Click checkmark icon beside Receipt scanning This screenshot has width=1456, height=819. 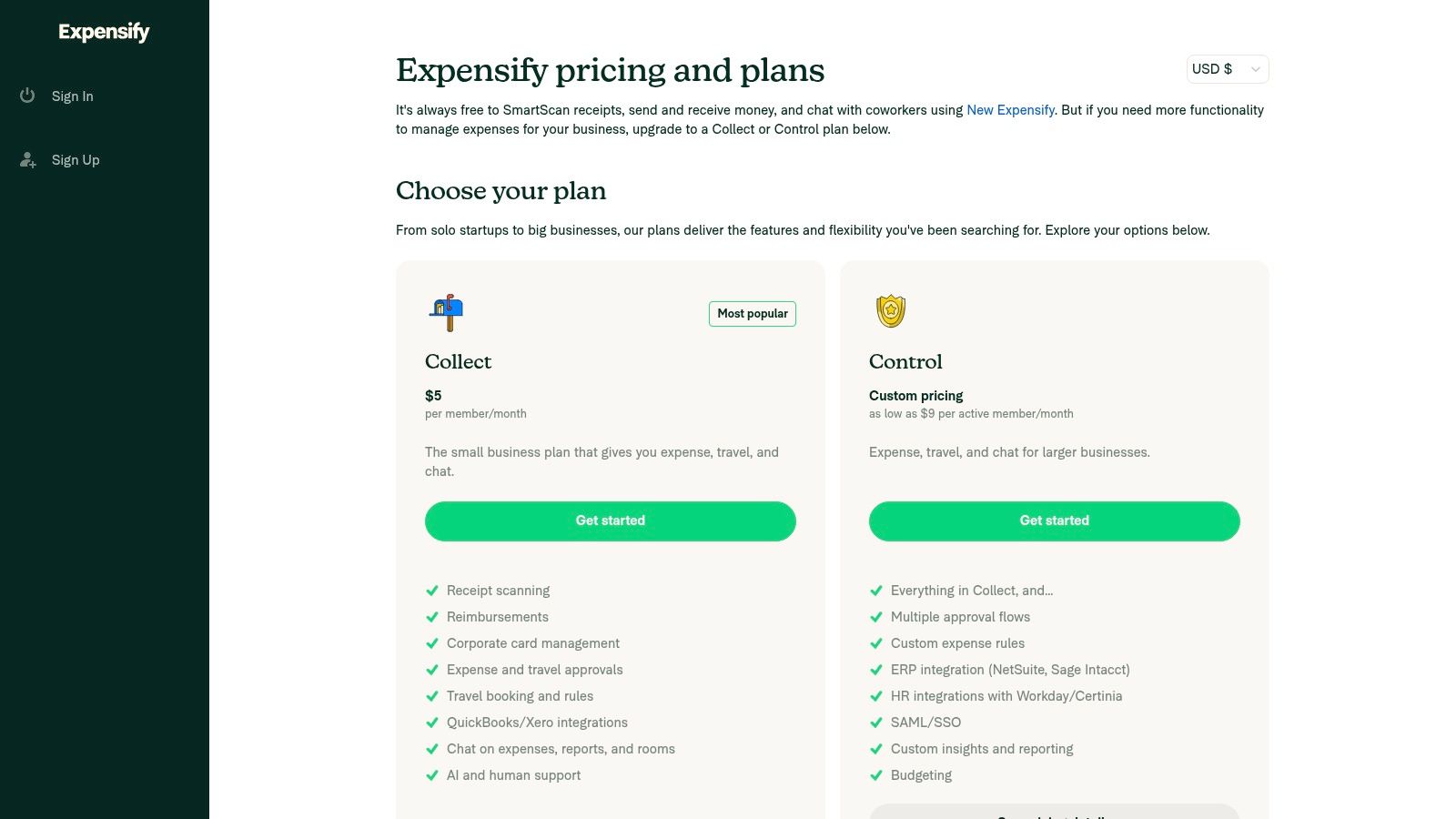coord(432,591)
